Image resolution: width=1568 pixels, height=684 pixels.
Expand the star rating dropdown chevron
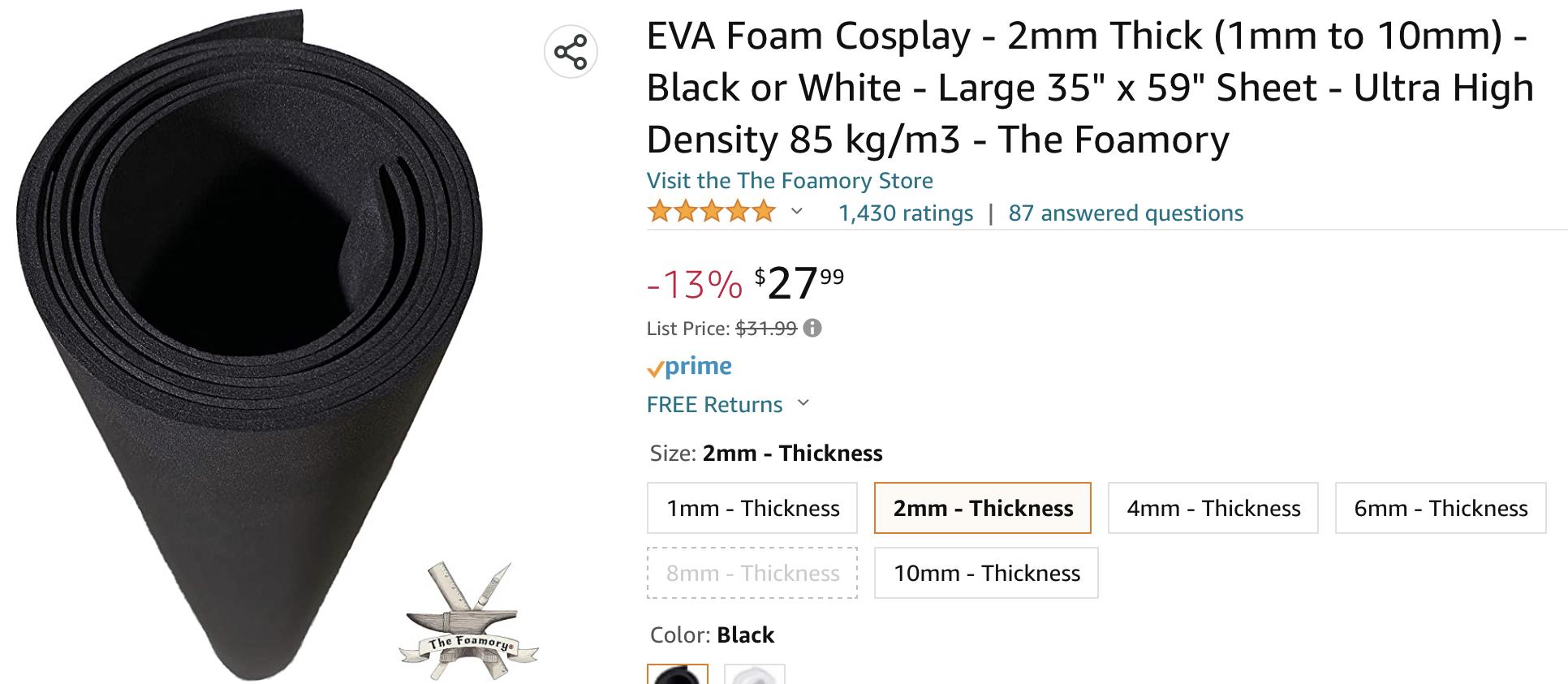point(797,212)
